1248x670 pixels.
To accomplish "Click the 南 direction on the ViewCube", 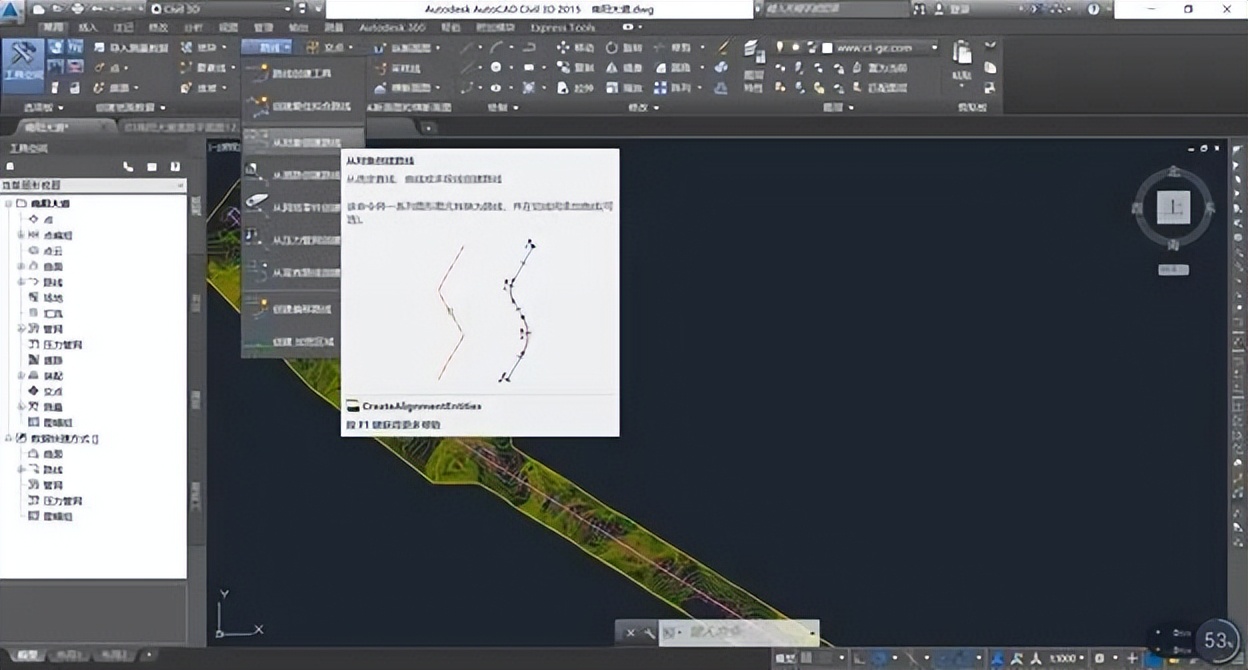I will coord(1174,245).
